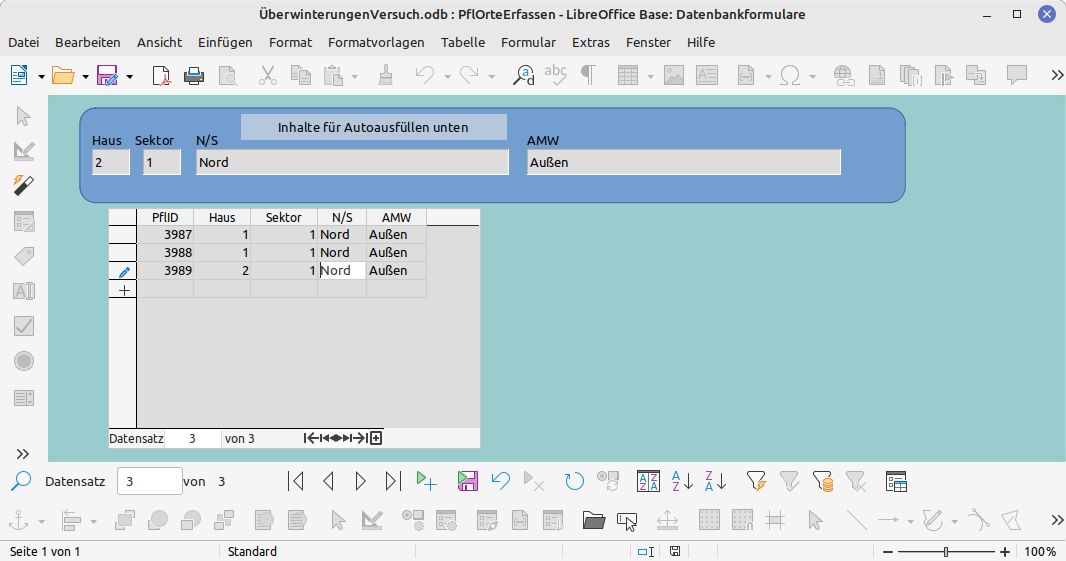Select row header of new record
Image resolution: width=1066 pixels, height=561 pixels.
(x=123, y=290)
